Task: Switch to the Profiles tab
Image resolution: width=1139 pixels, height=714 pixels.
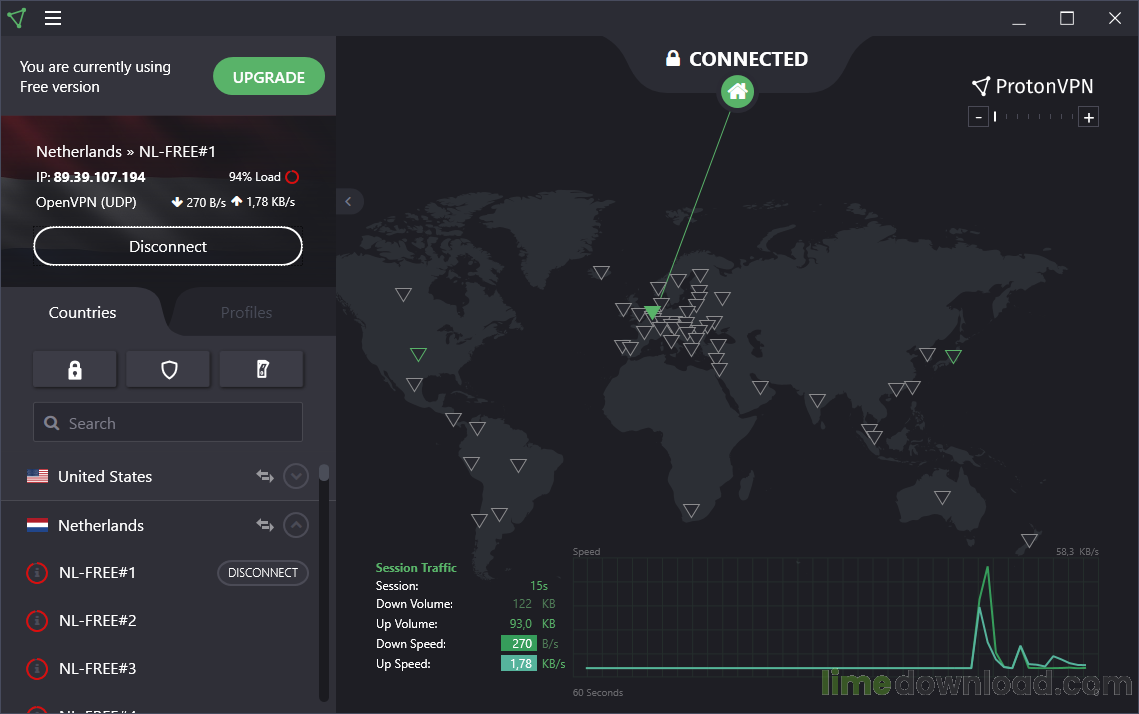Action: [x=246, y=312]
